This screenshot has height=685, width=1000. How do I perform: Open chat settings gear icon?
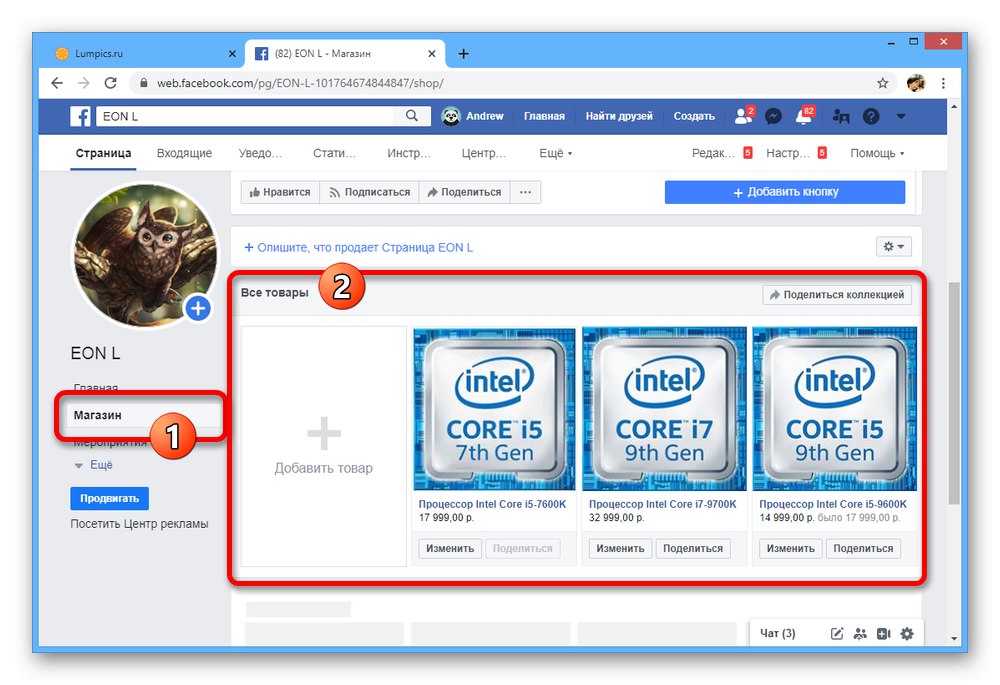pos(907,633)
